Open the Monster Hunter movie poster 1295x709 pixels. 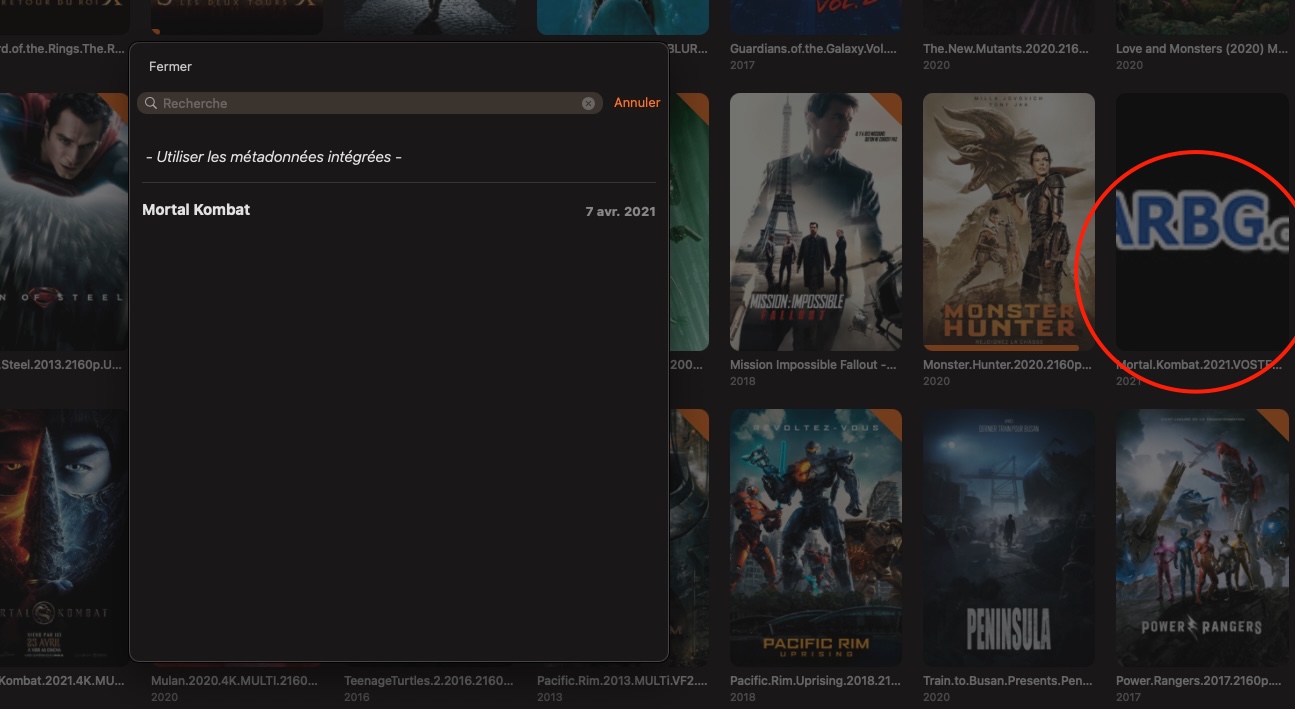pos(1009,222)
